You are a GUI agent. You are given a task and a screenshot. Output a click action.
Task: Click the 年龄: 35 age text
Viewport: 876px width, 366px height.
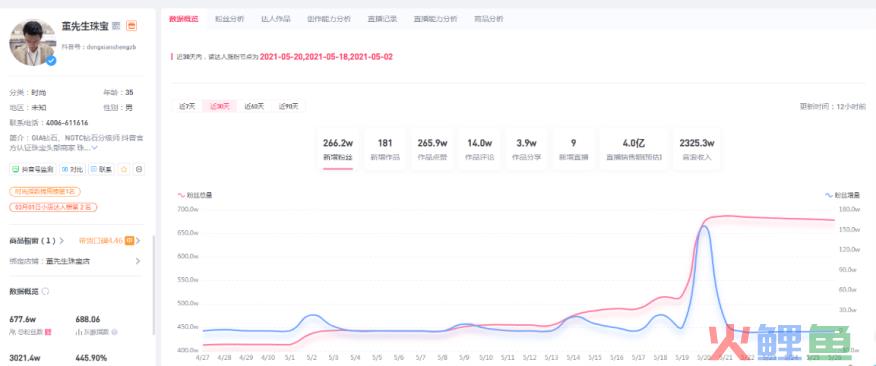(118, 92)
